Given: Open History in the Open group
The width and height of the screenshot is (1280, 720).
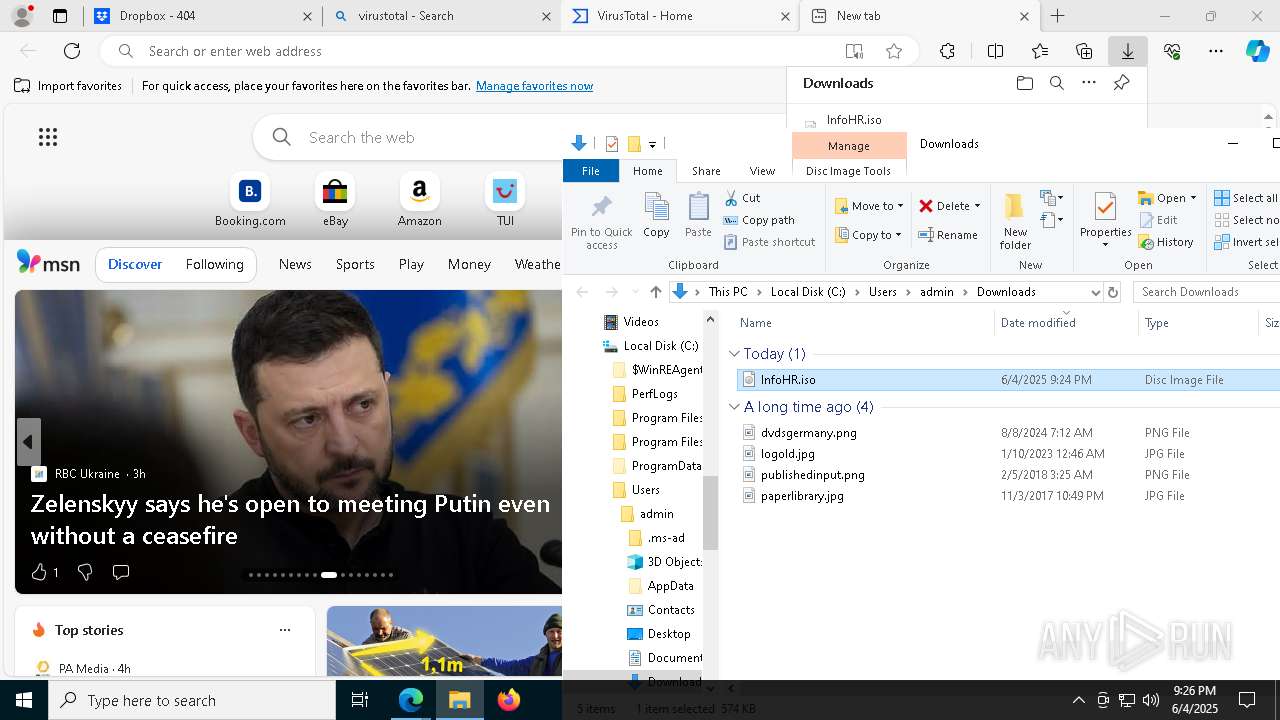Looking at the screenshot, I should click(x=1166, y=242).
